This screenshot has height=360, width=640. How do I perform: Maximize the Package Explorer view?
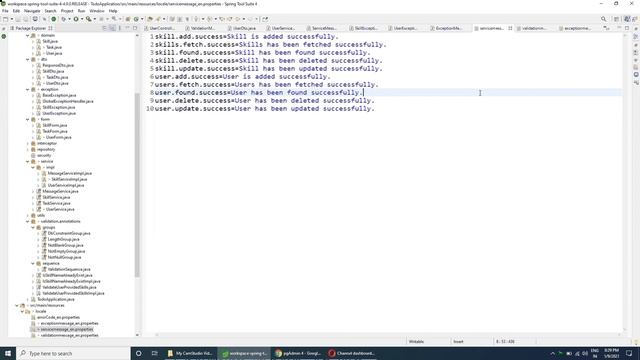click(x=135, y=28)
